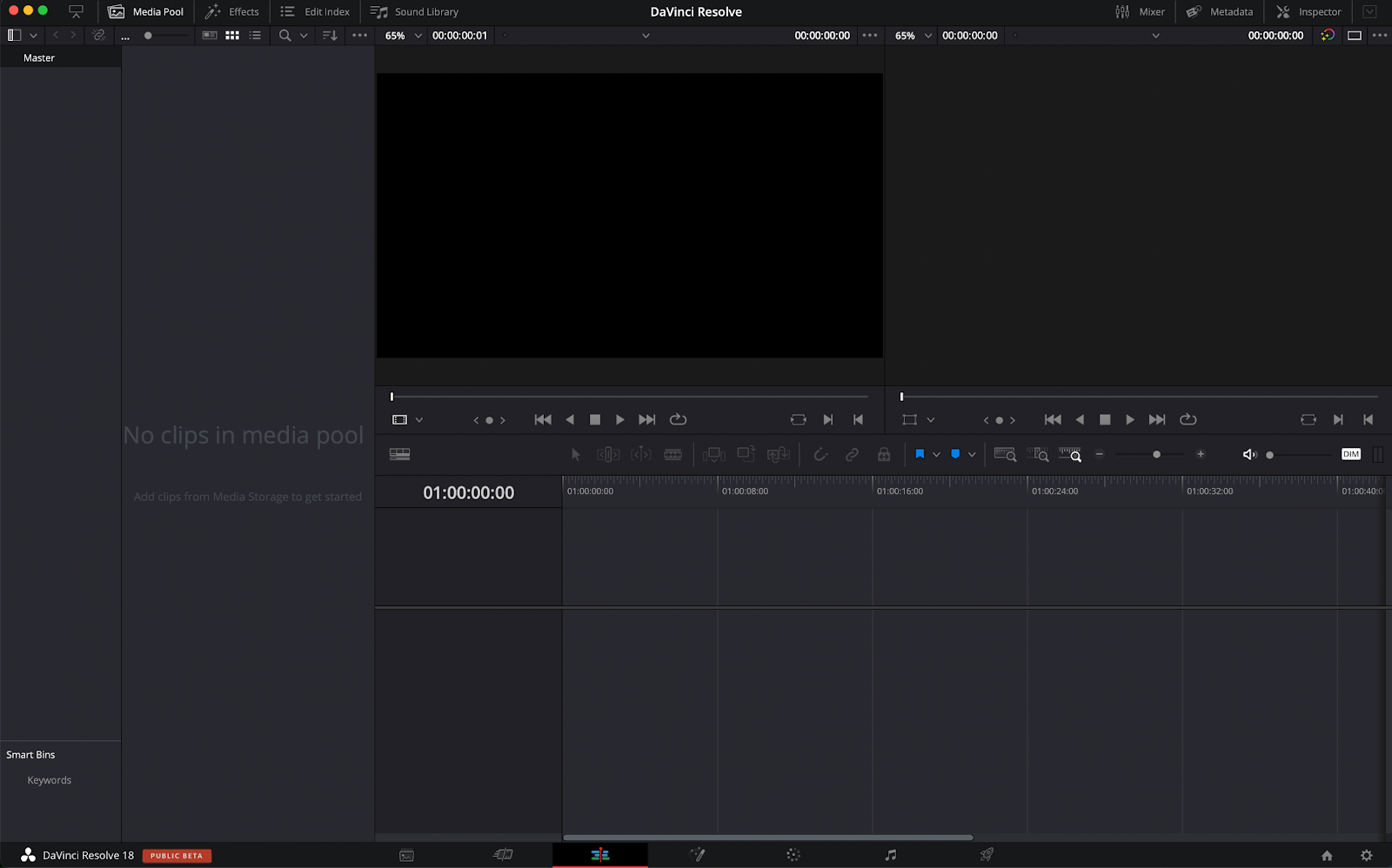The width and height of the screenshot is (1392, 868).
Task: Mute audio with the speaker icon
Action: tap(1249, 454)
